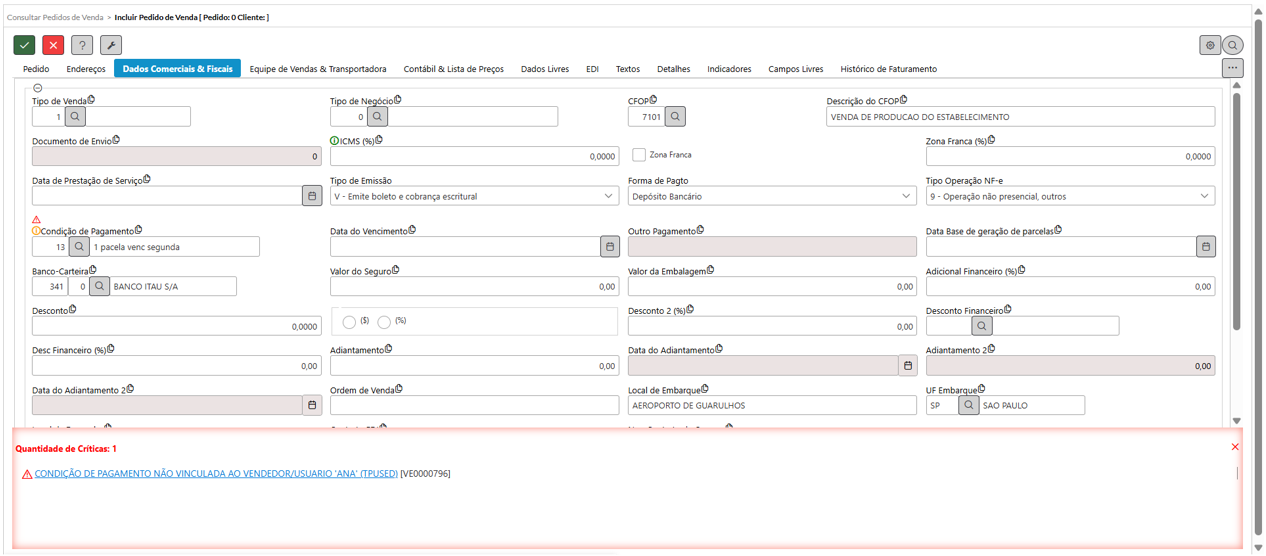
Task: Switch to the Campos Livres tab
Action: point(795,69)
